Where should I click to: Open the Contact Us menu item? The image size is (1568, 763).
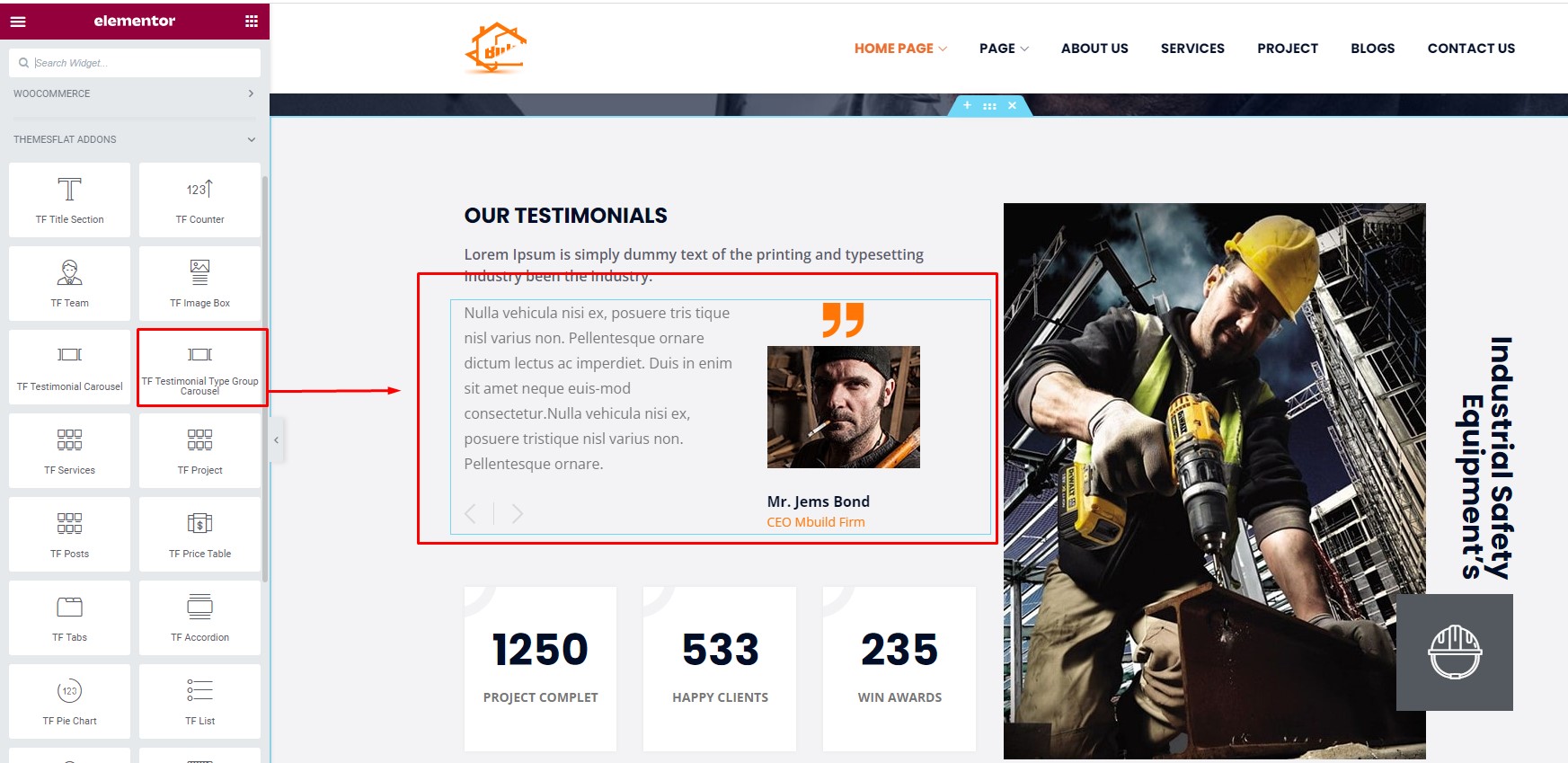(x=1471, y=49)
